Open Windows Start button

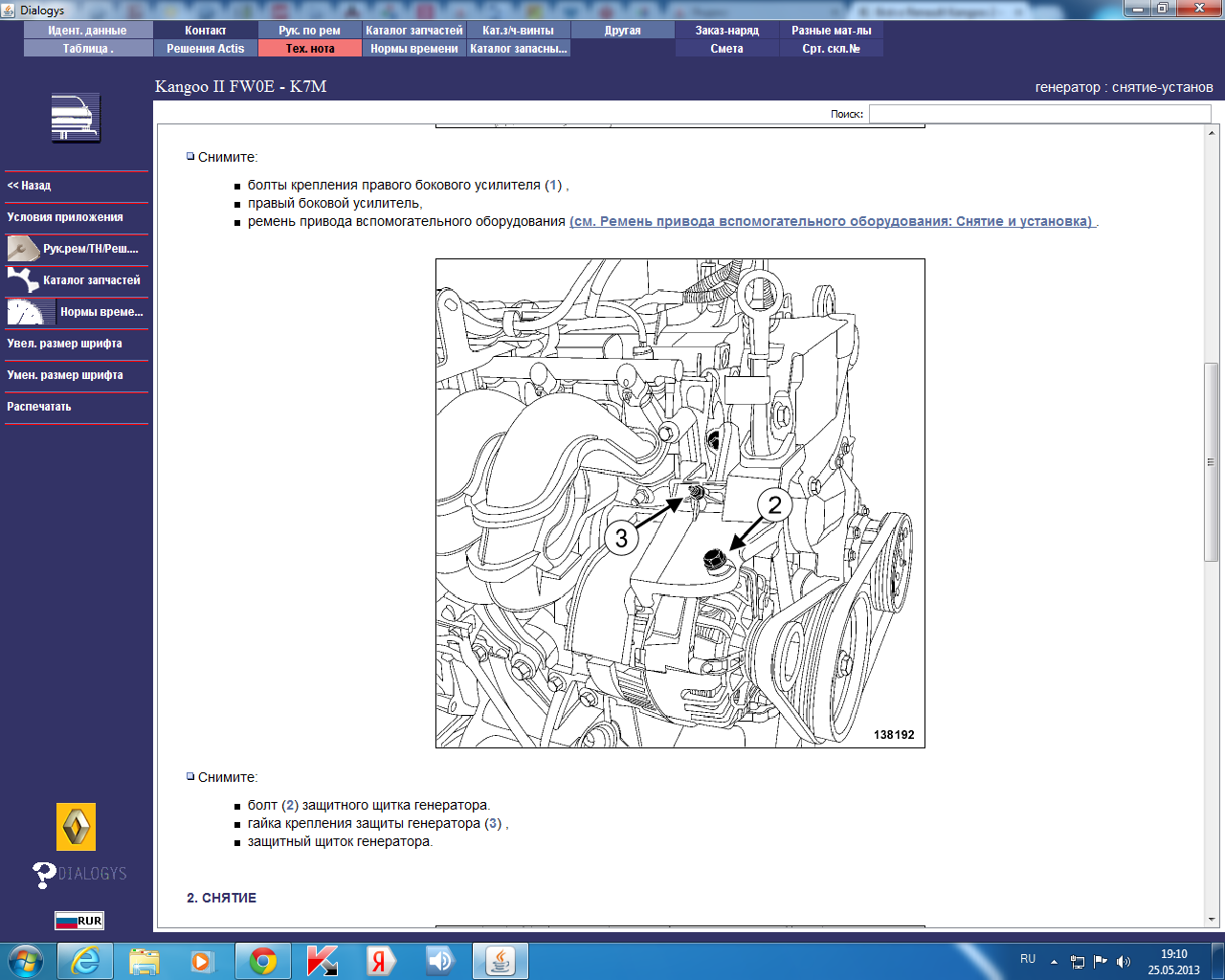(x=26, y=961)
